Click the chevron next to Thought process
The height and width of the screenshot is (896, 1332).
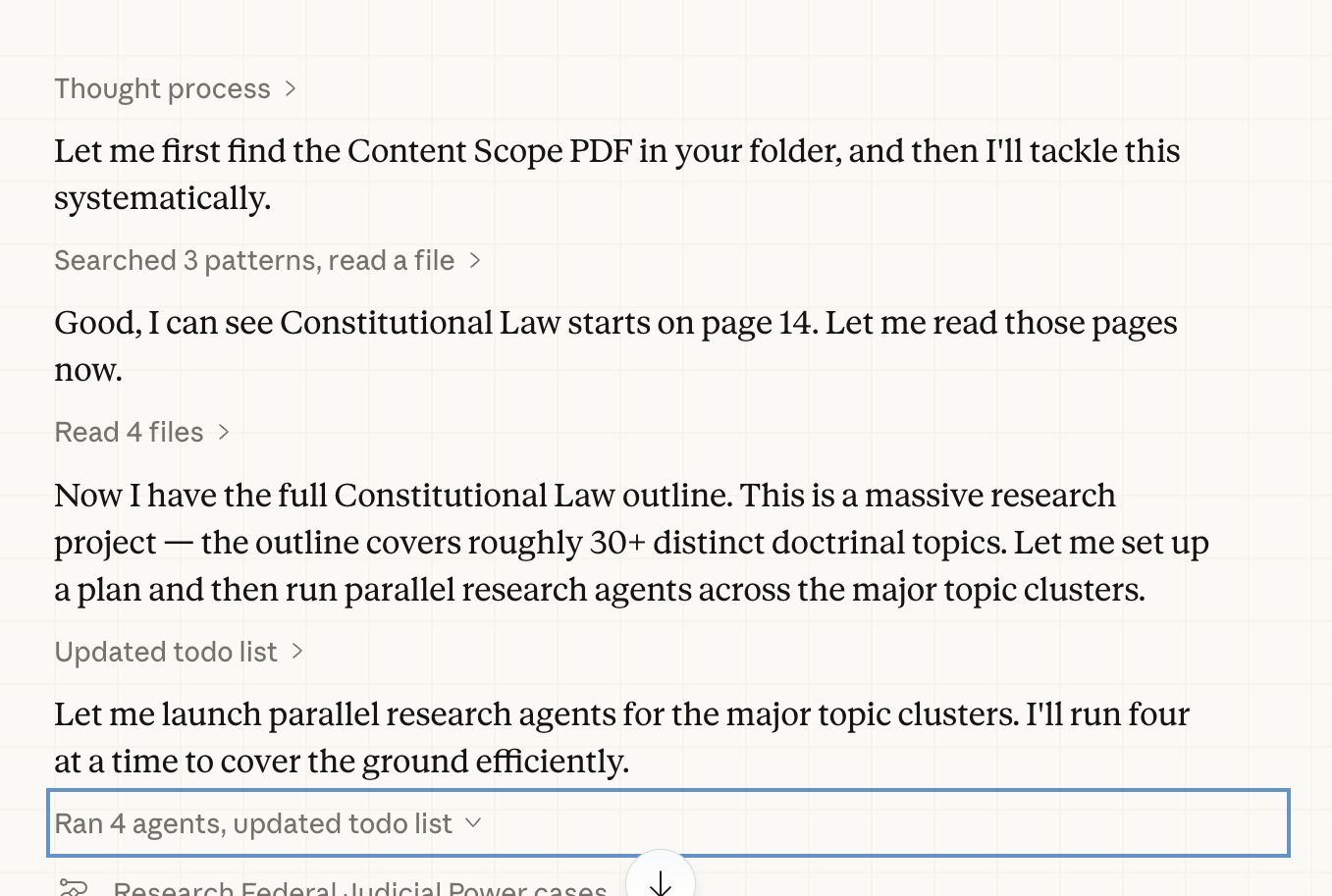click(x=291, y=89)
